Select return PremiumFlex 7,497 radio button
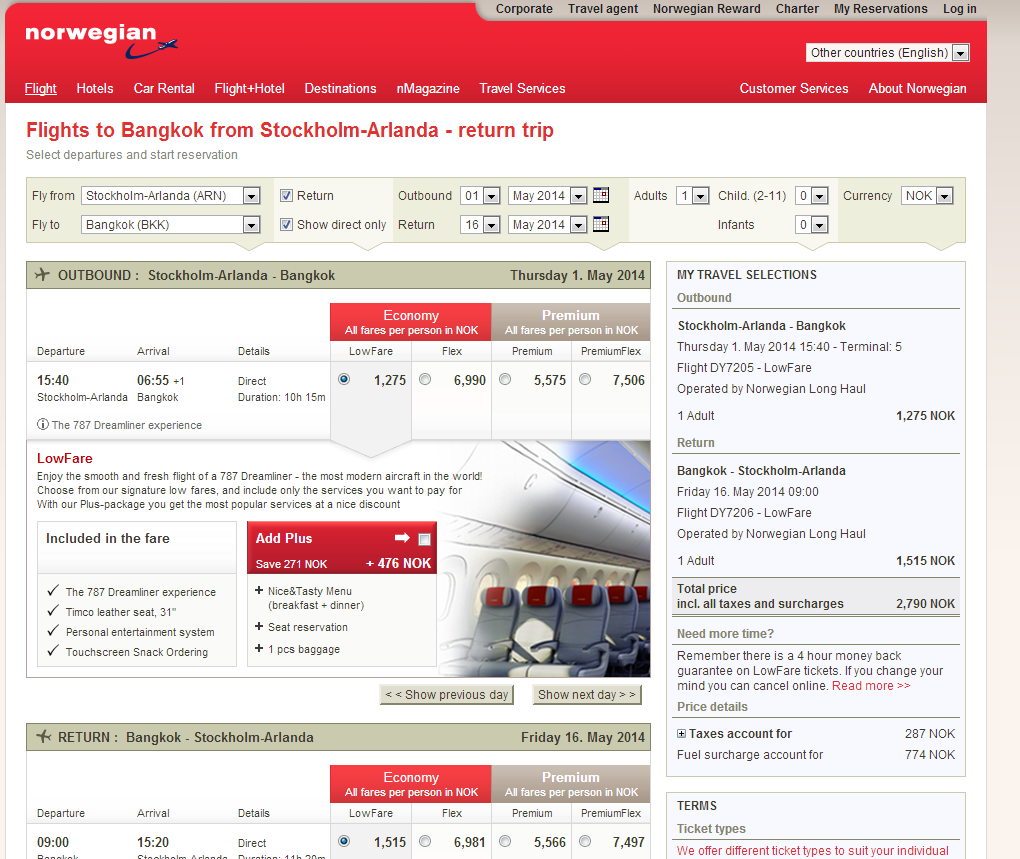1020x859 pixels. [585, 841]
